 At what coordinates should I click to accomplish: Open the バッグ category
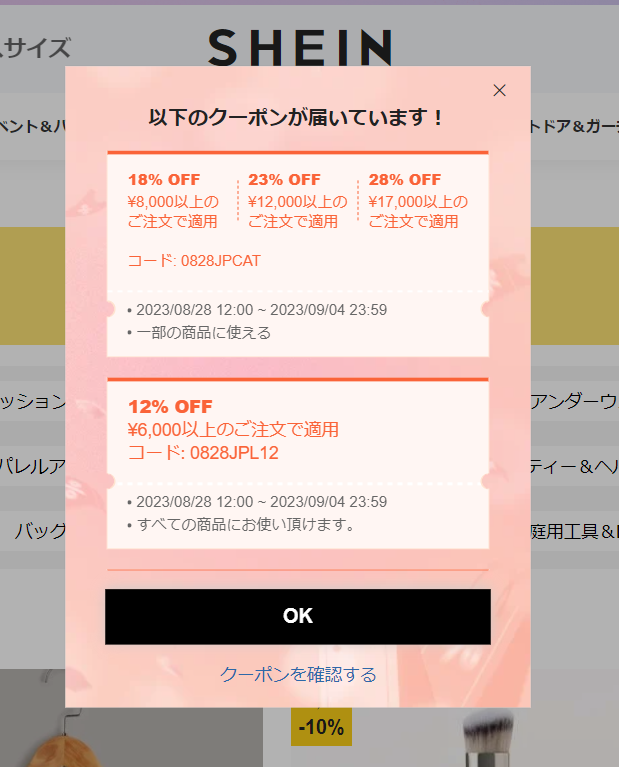coord(40,531)
